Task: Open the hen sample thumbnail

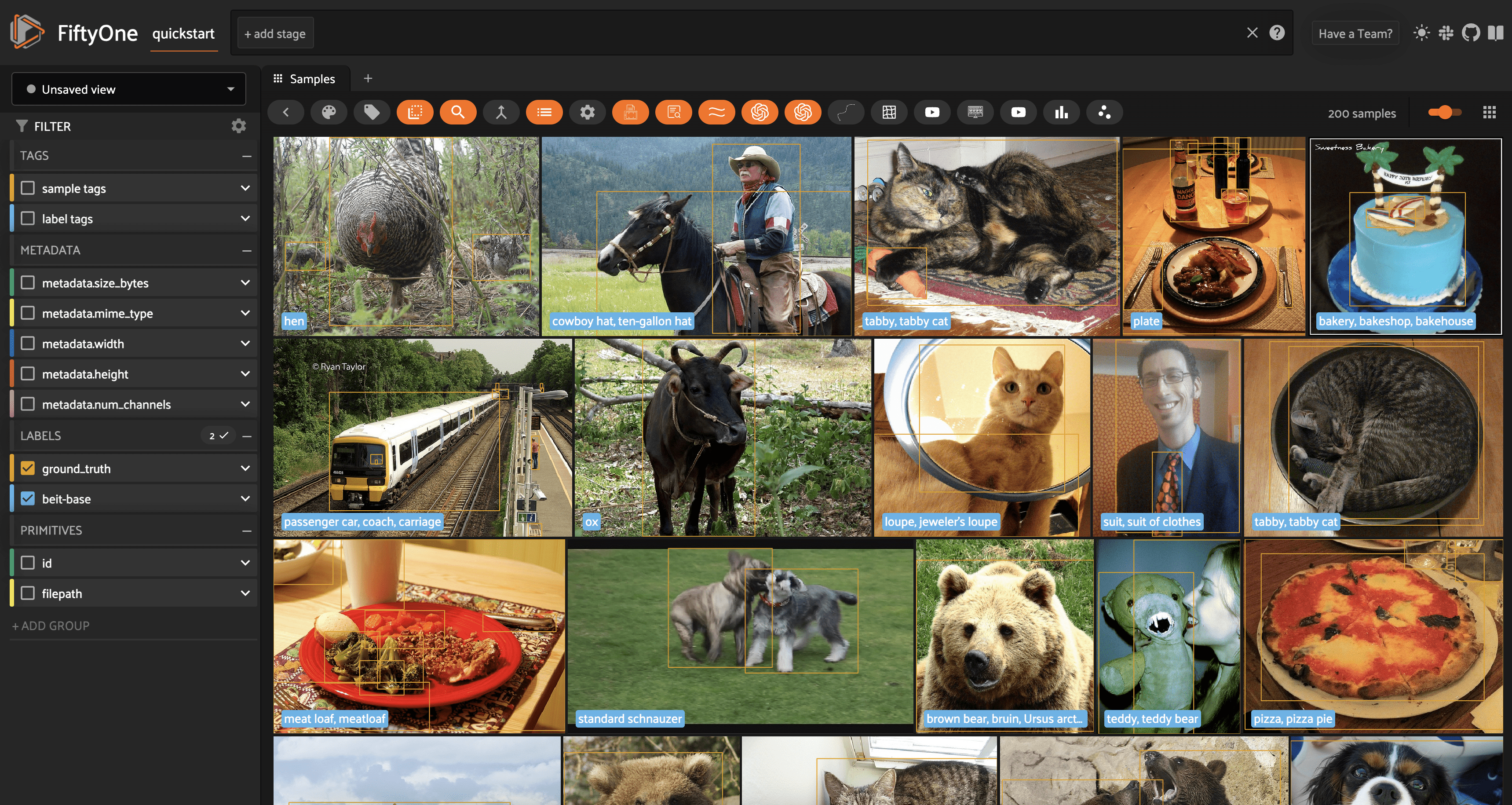Action: [x=405, y=235]
